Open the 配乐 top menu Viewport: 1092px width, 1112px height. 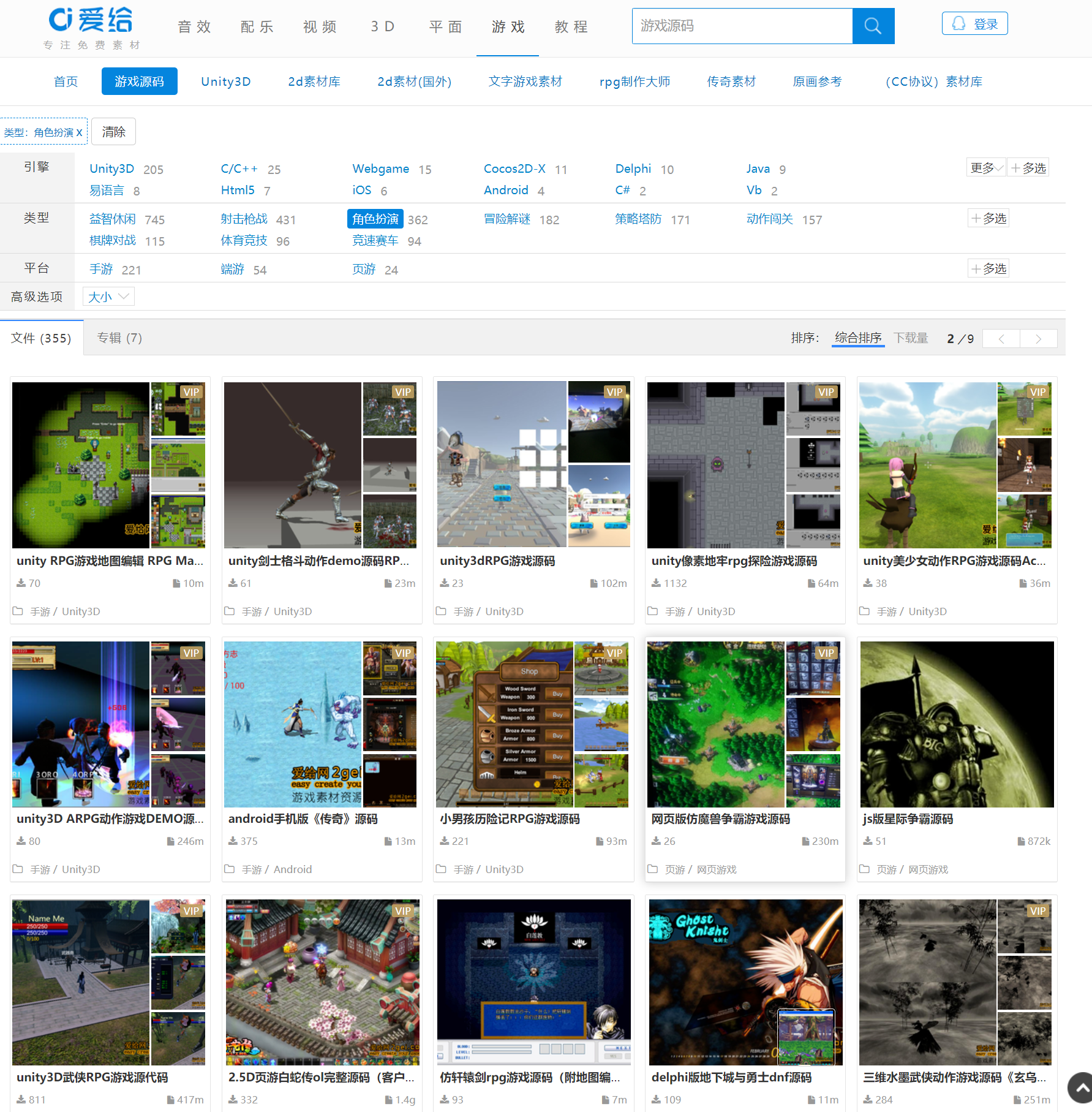(257, 27)
